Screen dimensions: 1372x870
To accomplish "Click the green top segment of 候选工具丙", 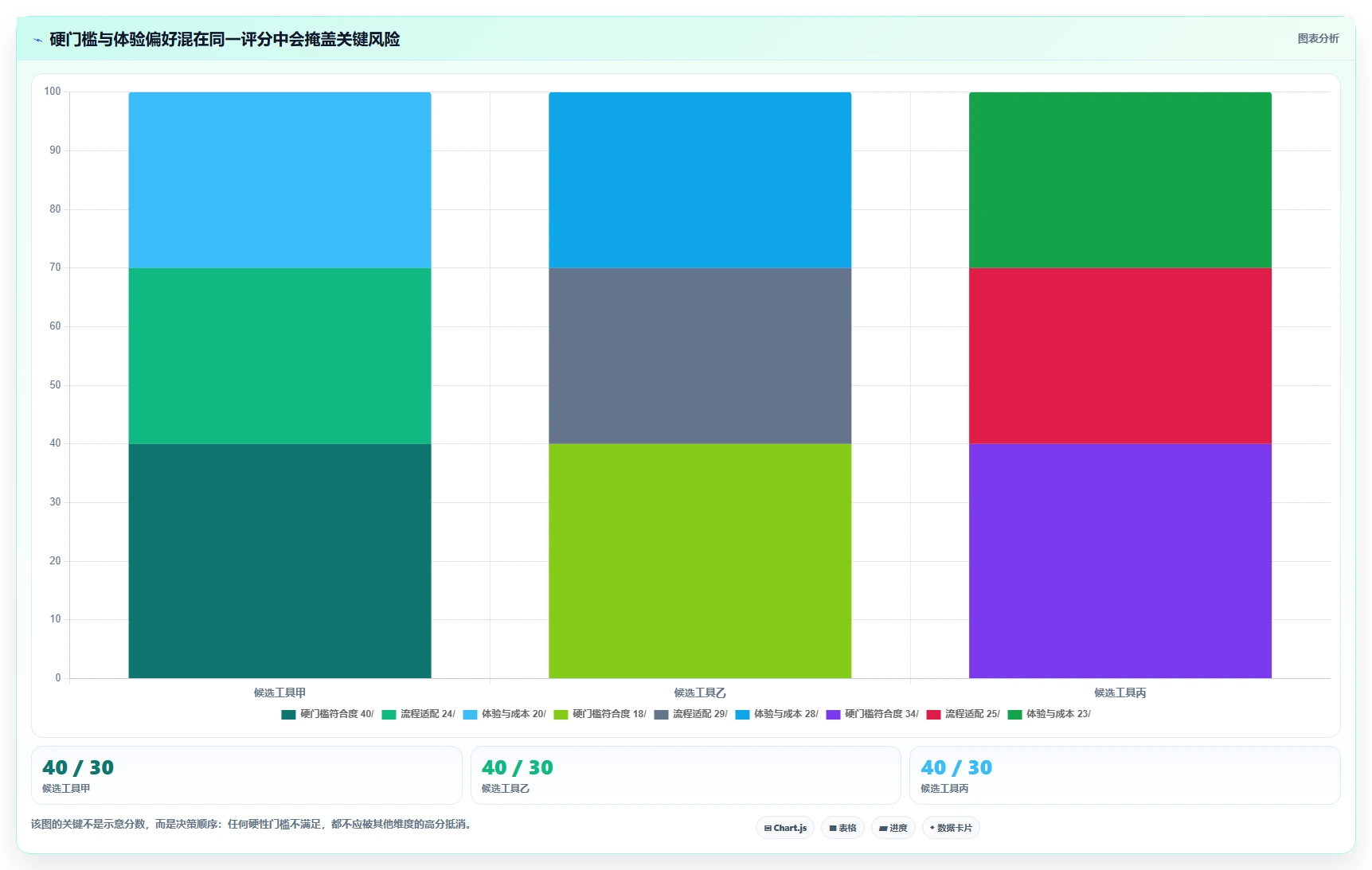I will click(x=1120, y=180).
